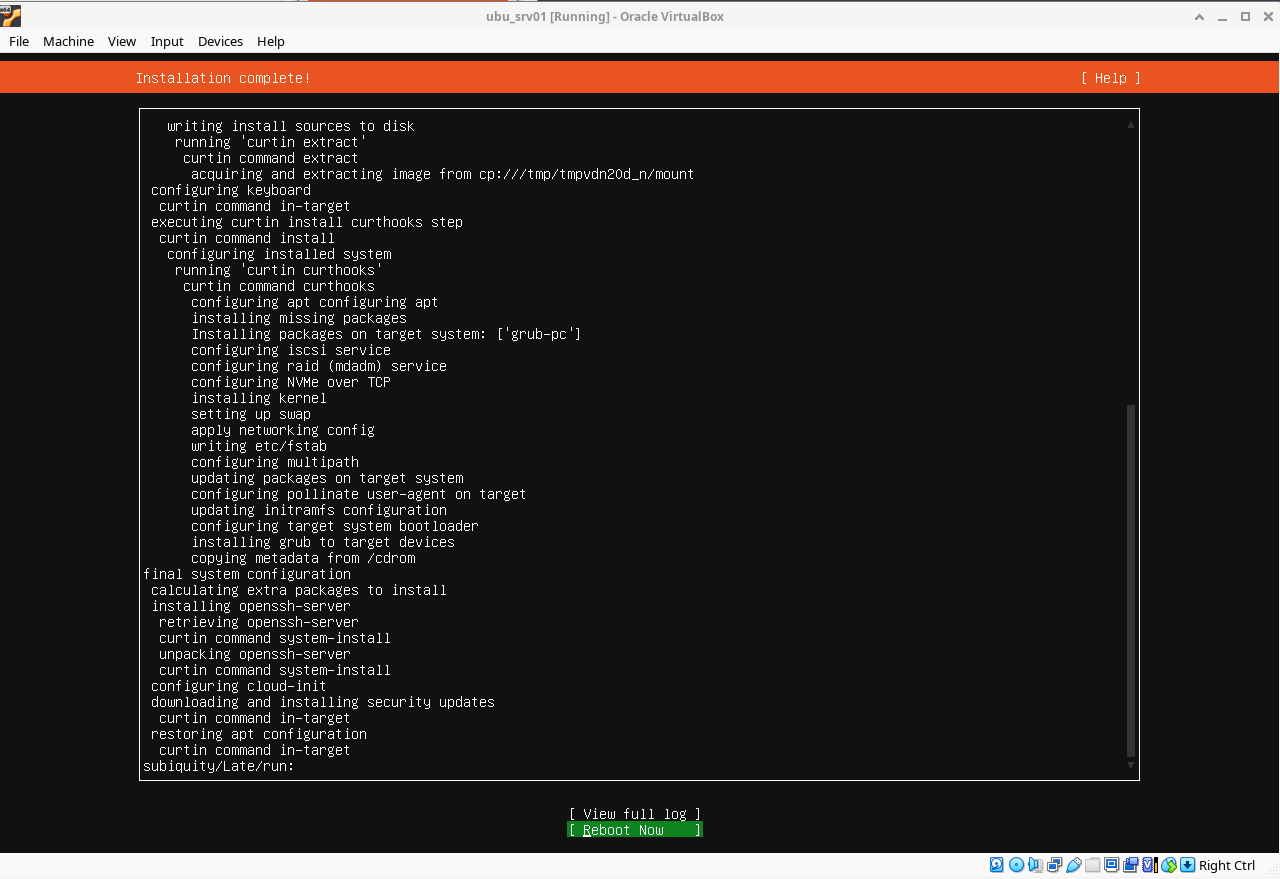Open the Machine menu
The image size is (1280, 879).
[68, 41]
